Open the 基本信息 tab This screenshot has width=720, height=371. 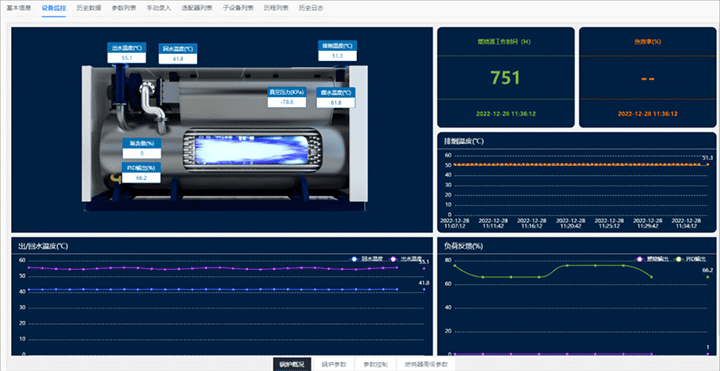click(x=18, y=8)
